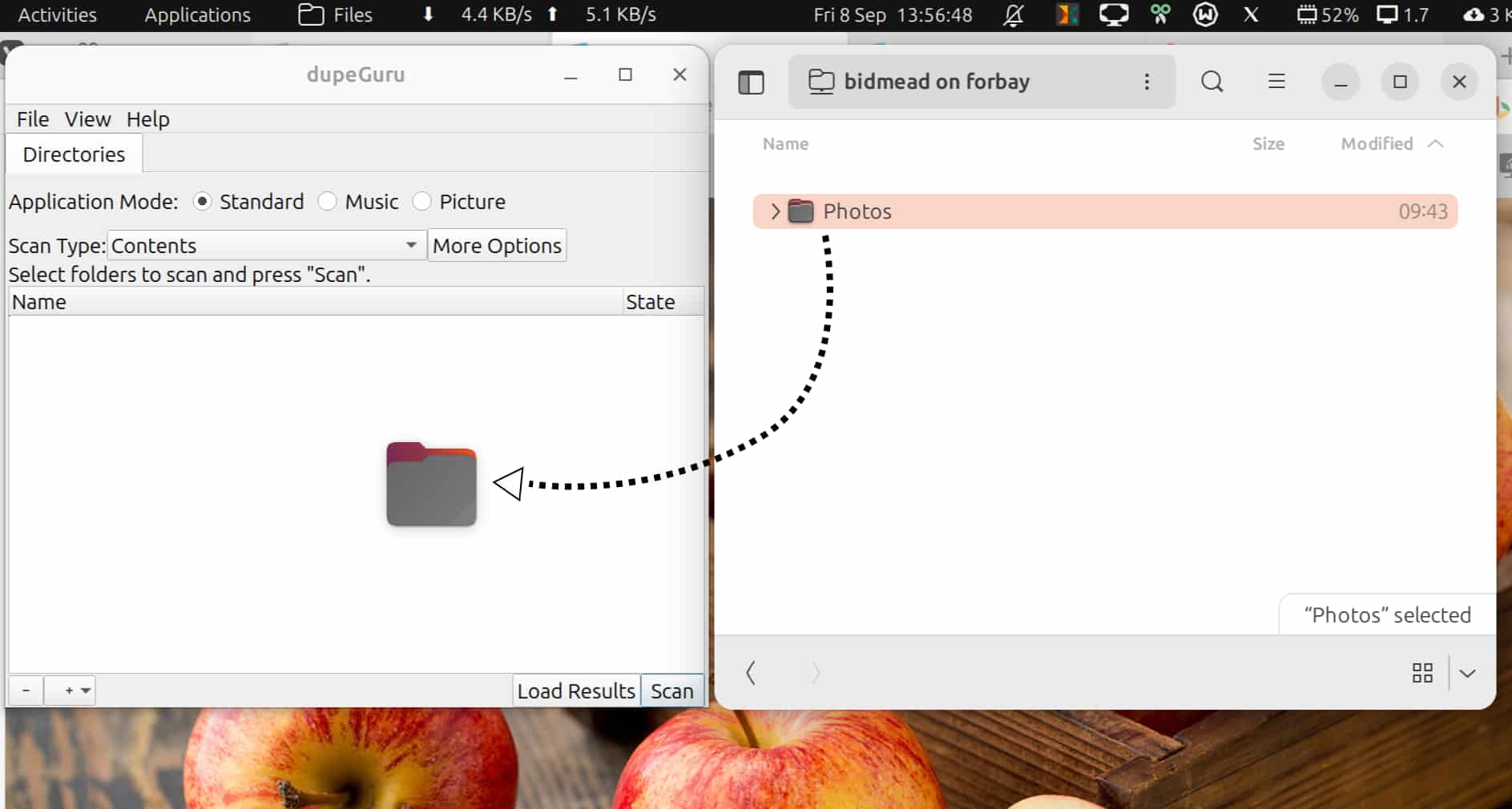This screenshot has width=1512, height=809.
Task: Click the More Options button
Action: [497, 245]
